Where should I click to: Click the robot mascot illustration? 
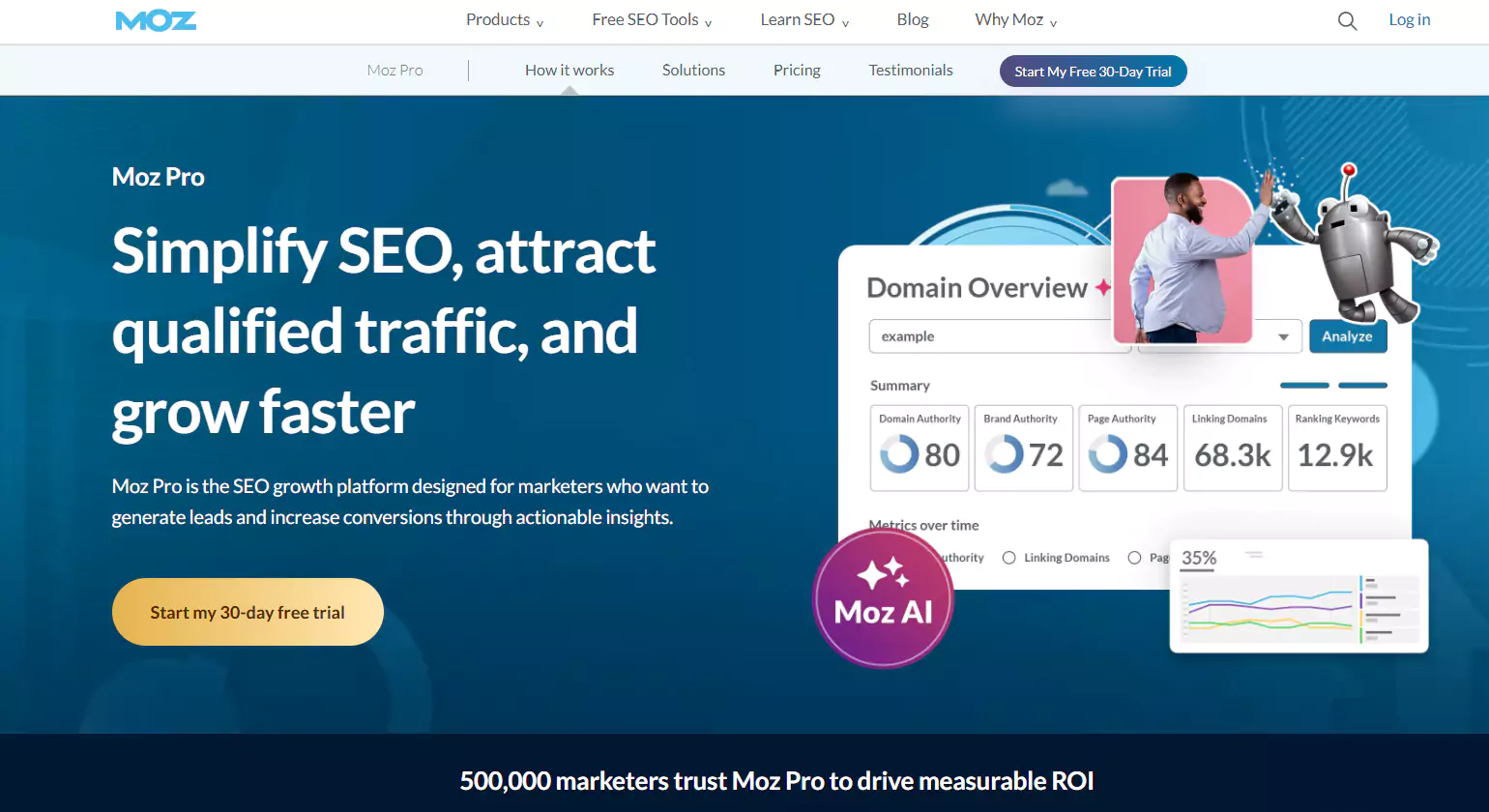[x=1354, y=242]
